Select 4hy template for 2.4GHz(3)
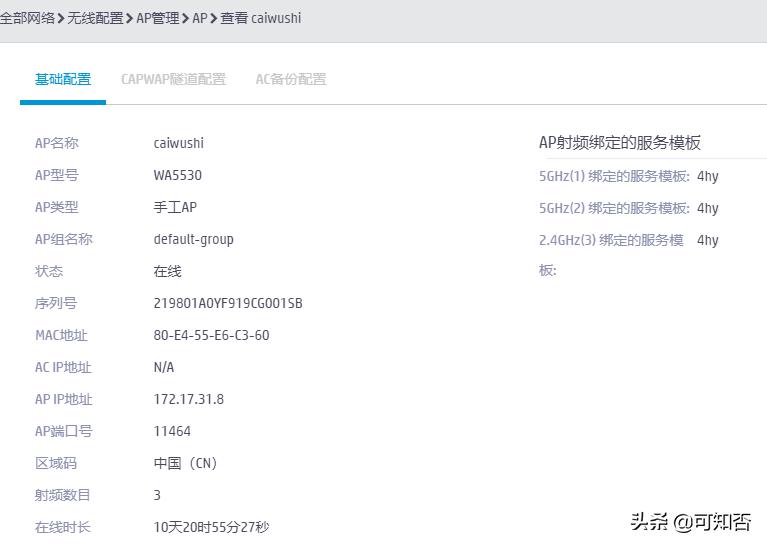767x547 pixels. coord(708,240)
